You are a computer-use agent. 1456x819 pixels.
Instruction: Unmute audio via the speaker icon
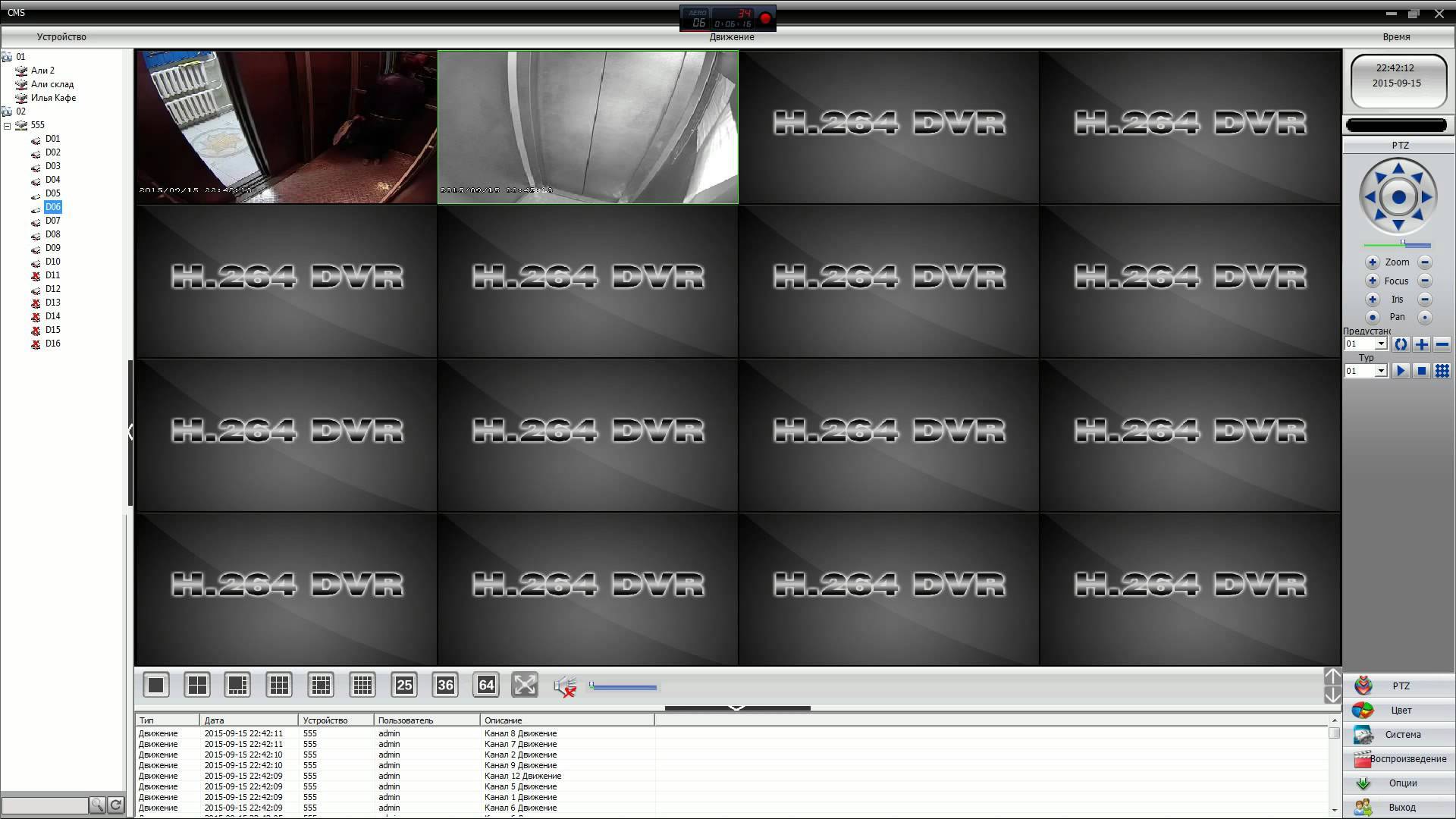tap(565, 687)
